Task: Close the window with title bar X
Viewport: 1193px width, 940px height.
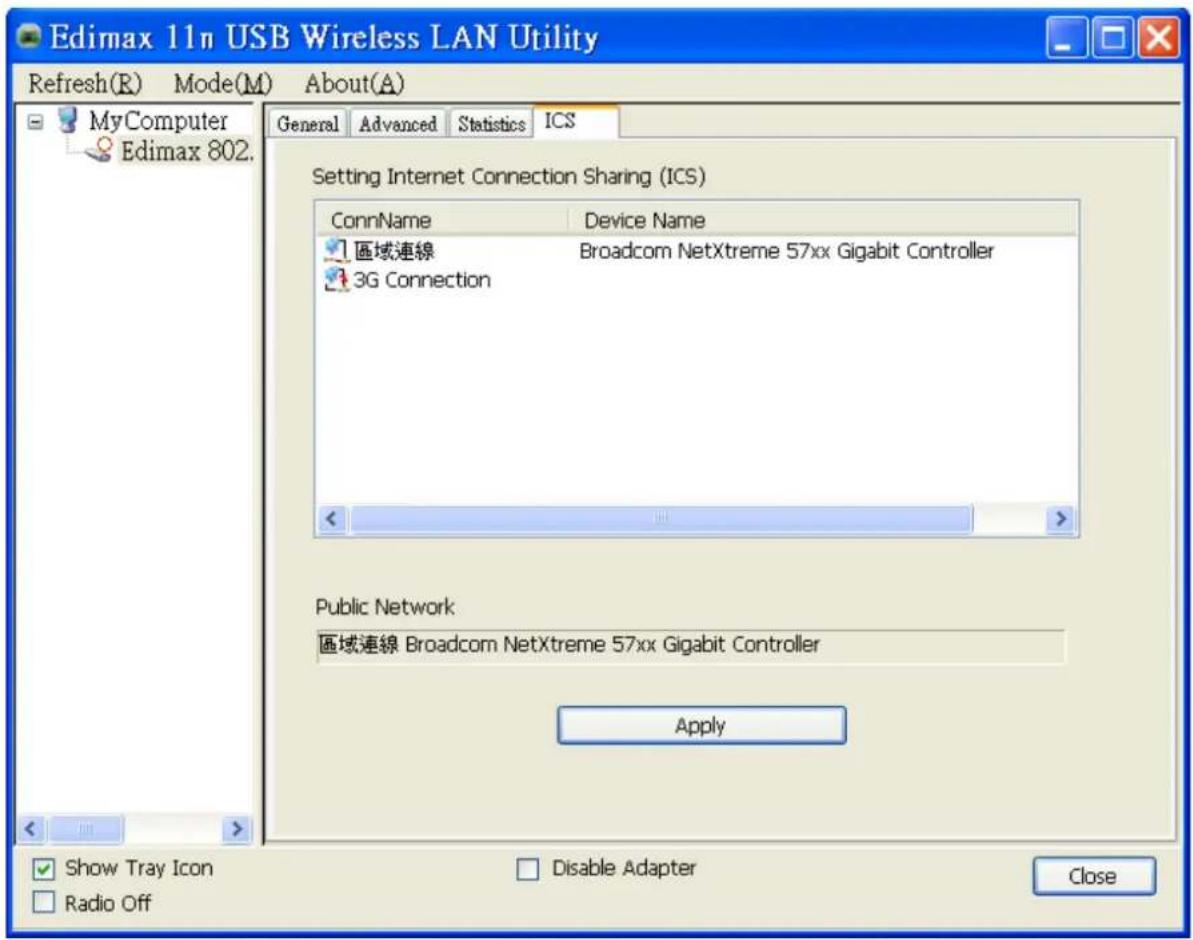Action: click(1159, 37)
